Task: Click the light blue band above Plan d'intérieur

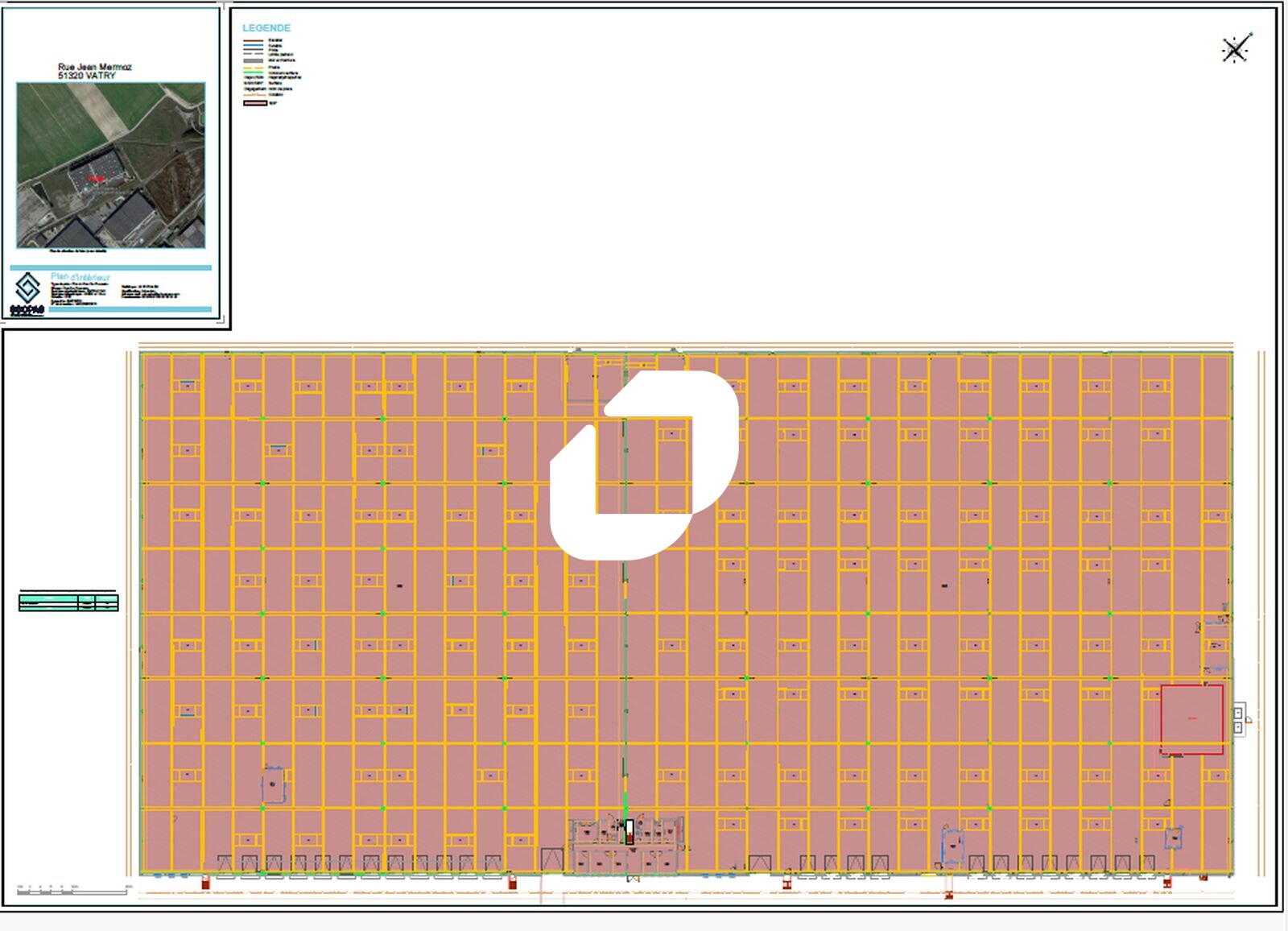Action: pyautogui.click(x=111, y=267)
